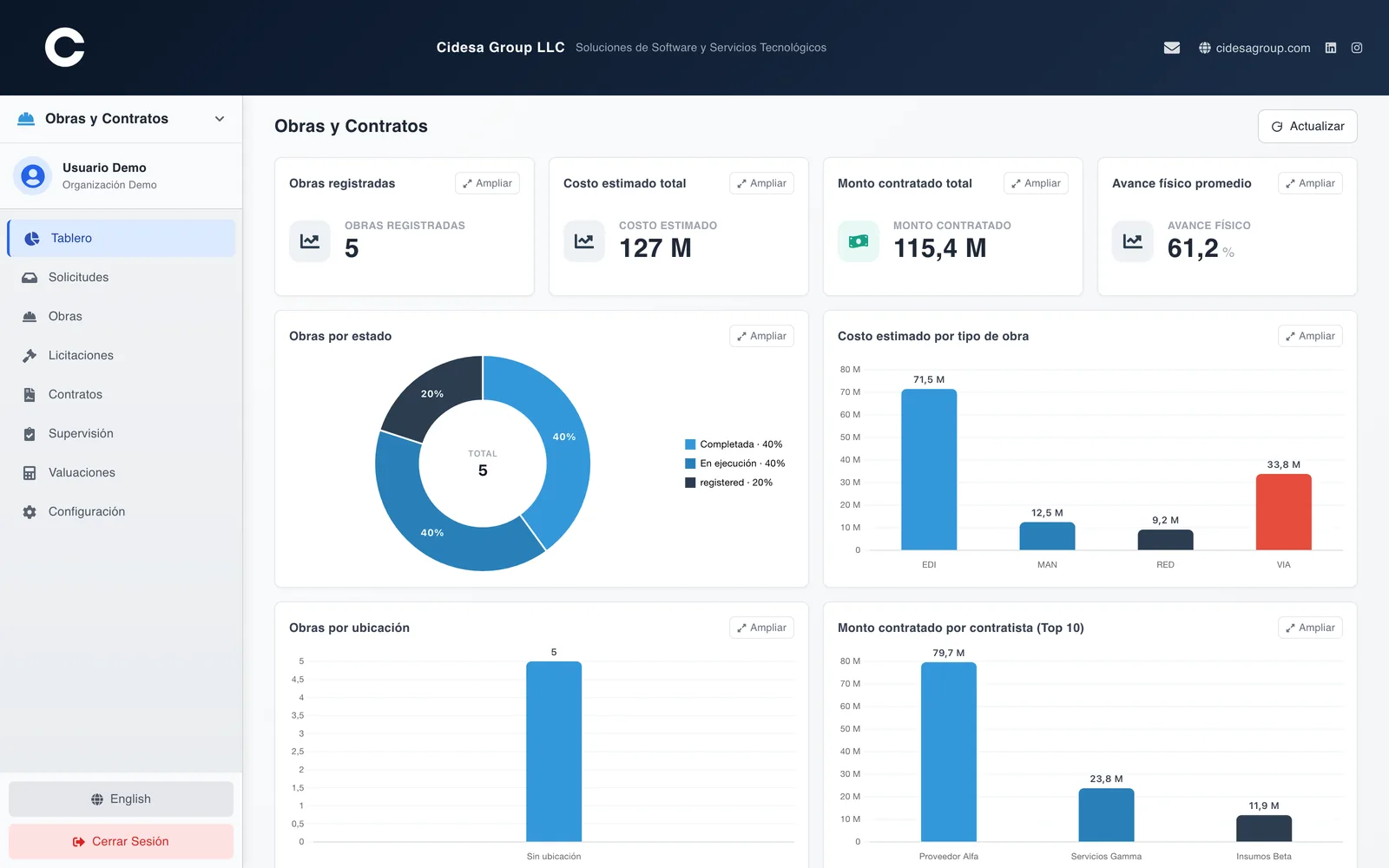Click the Cidesa C logo
The width and height of the screenshot is (1389, 868).
pos(64,47)
